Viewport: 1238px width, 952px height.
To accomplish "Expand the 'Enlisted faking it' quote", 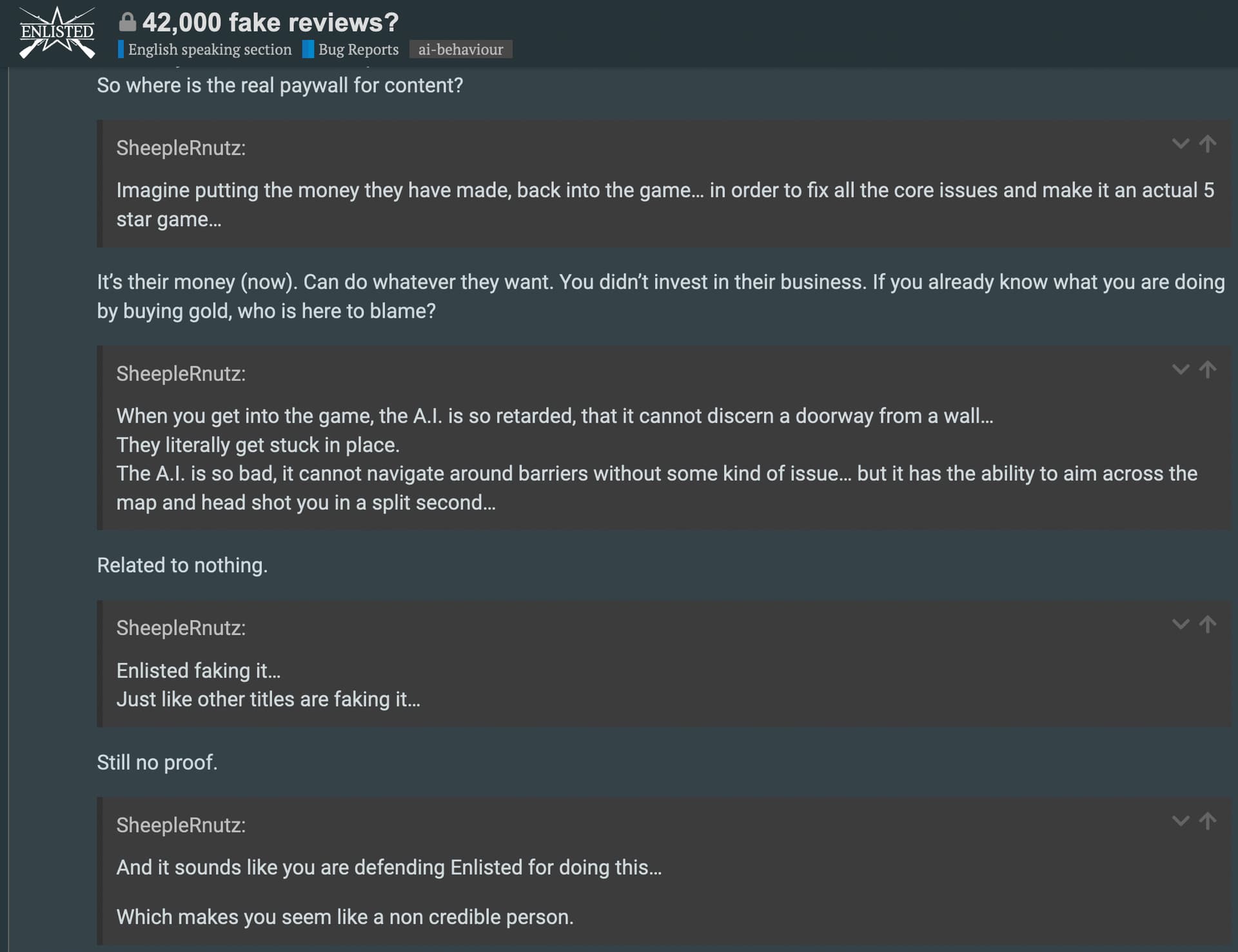I will tap(1180, 624).
